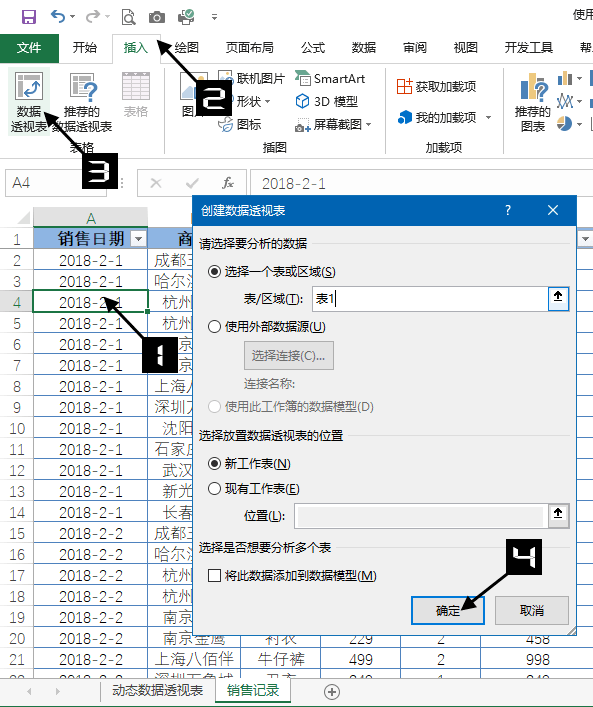Click the 确定 OK button
The width and height of the screenshot is (593, 707).
448,611
